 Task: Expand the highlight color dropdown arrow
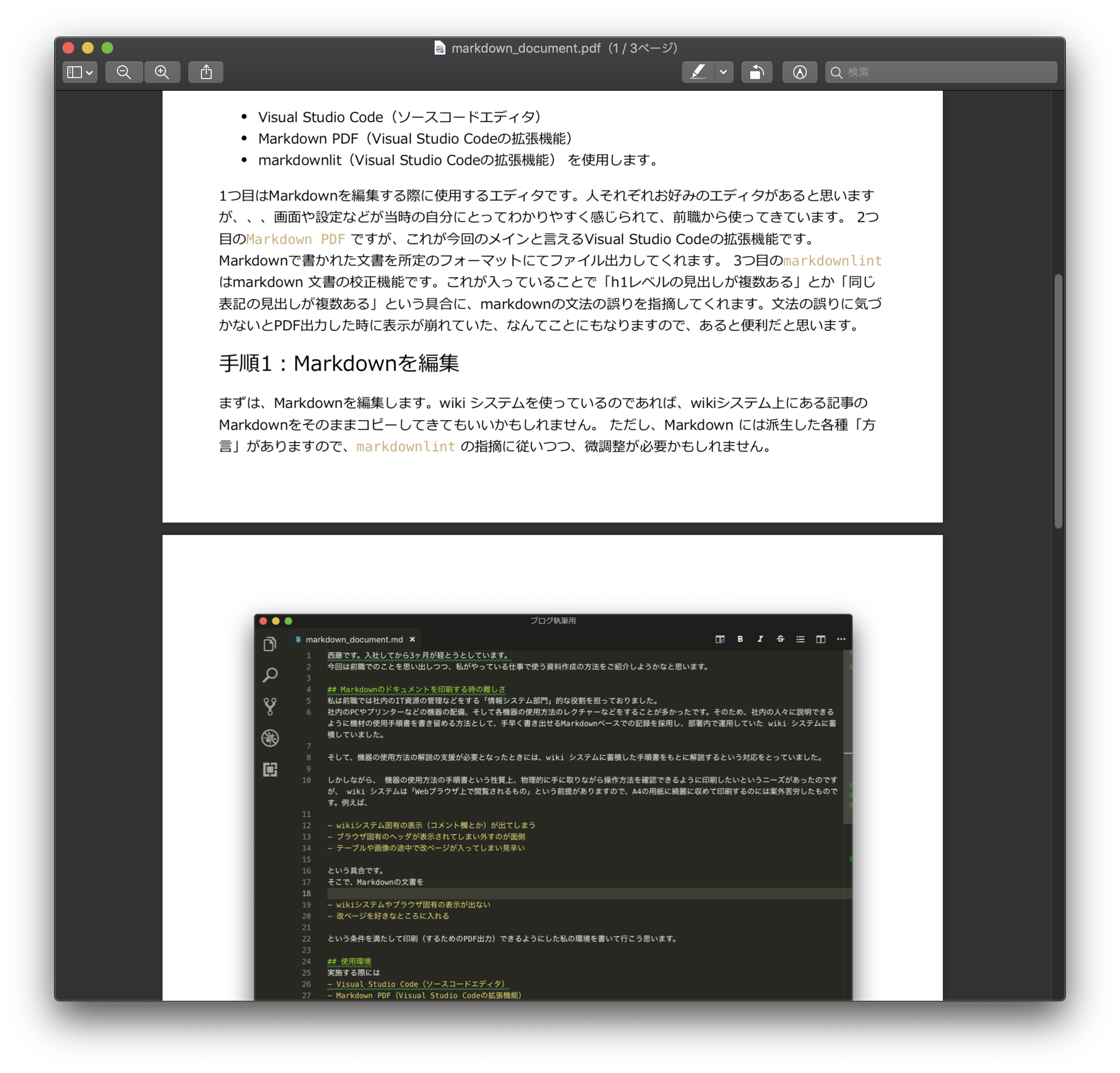(723, 72)
